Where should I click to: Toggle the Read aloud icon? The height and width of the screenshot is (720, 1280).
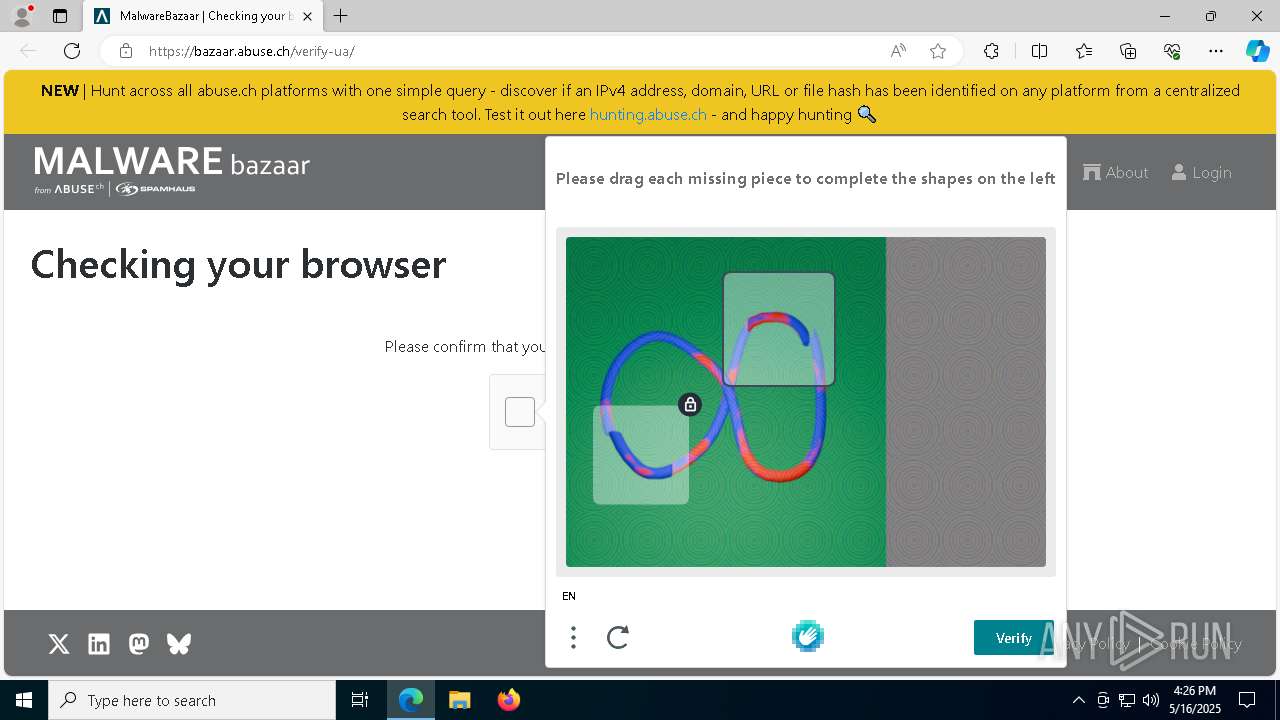pos(898,51)
